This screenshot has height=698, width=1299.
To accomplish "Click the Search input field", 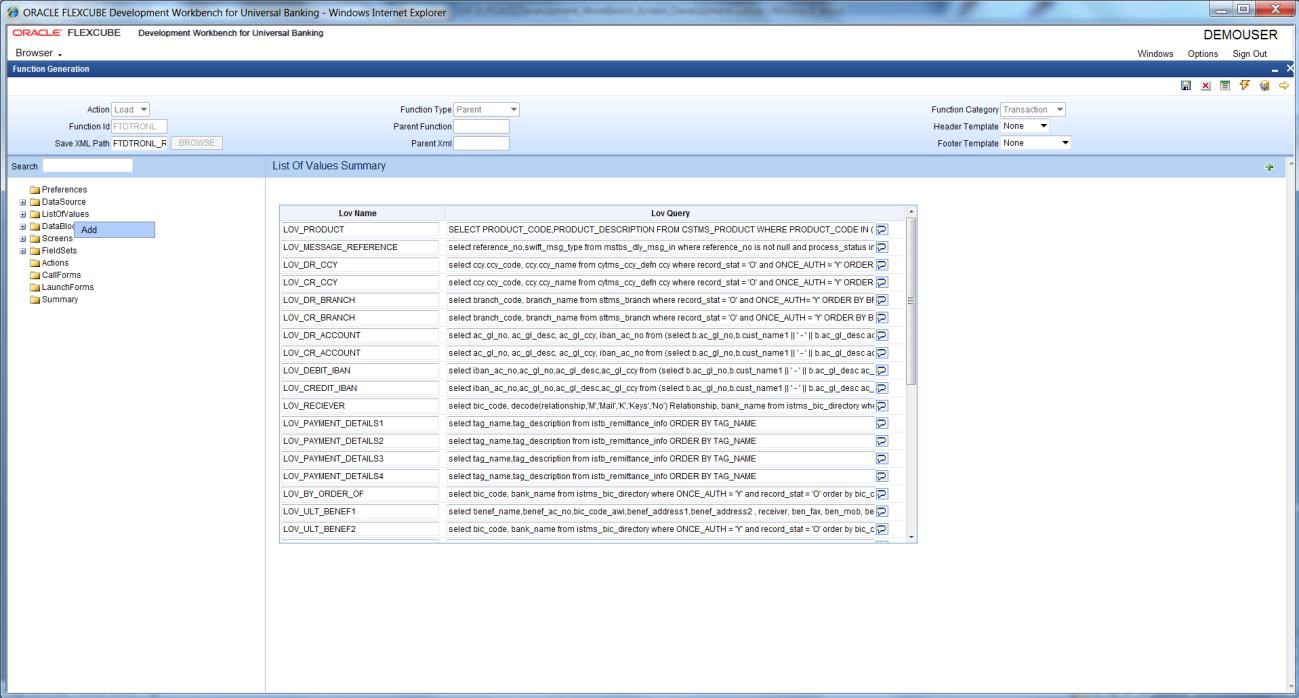I will coord(87,166).
